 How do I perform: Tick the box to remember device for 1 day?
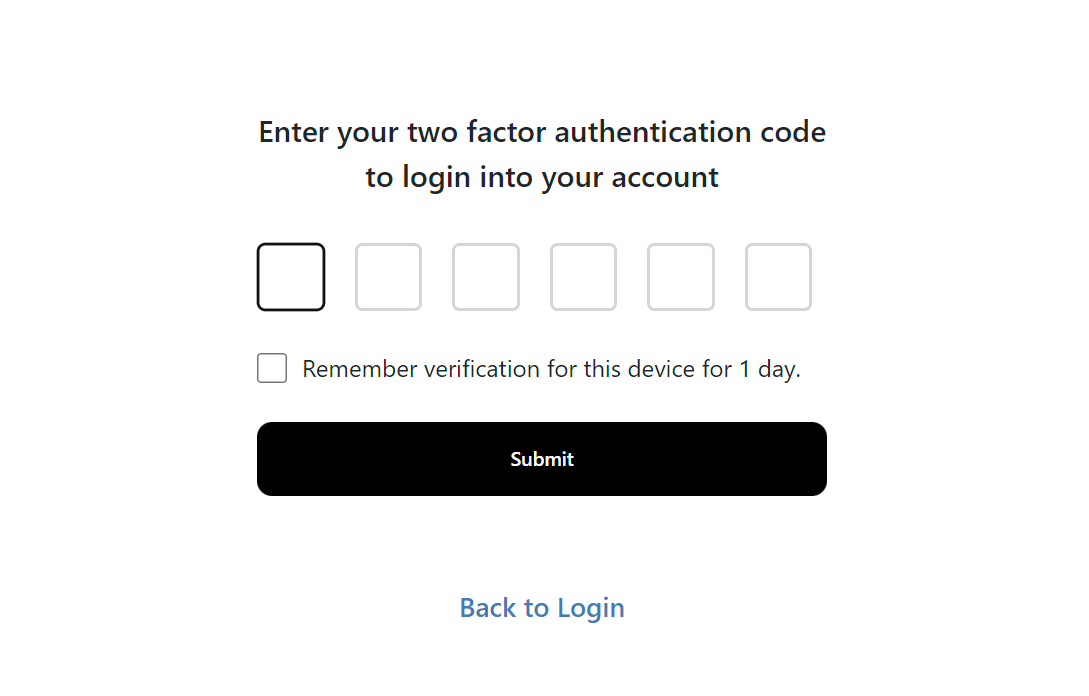tap(272, 368)
